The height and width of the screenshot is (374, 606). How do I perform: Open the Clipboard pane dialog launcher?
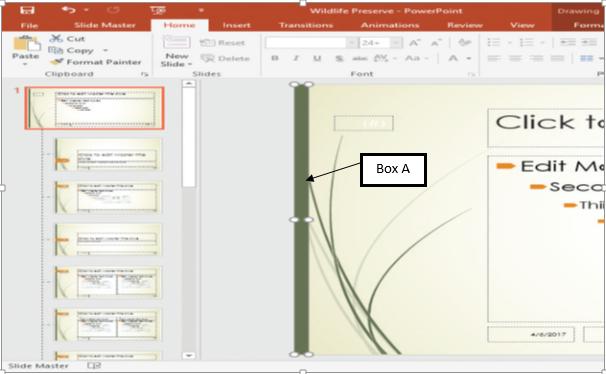145,74
